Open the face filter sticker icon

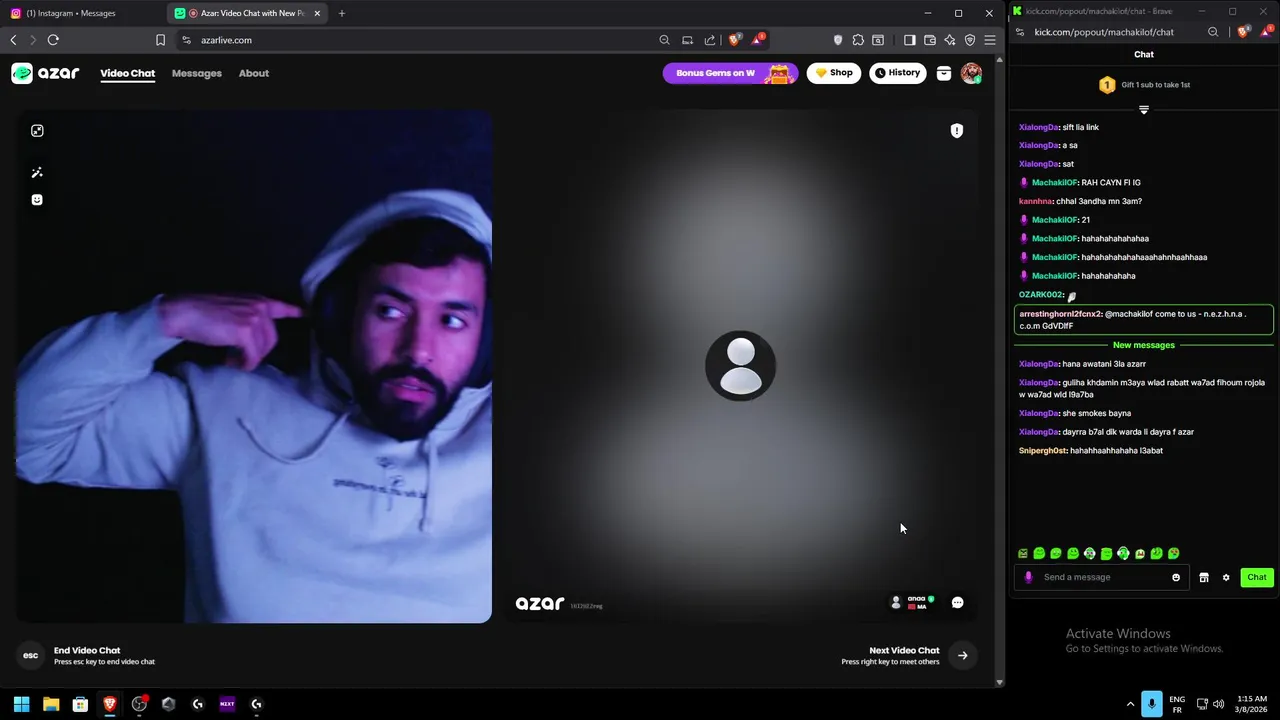click(37, 200)
